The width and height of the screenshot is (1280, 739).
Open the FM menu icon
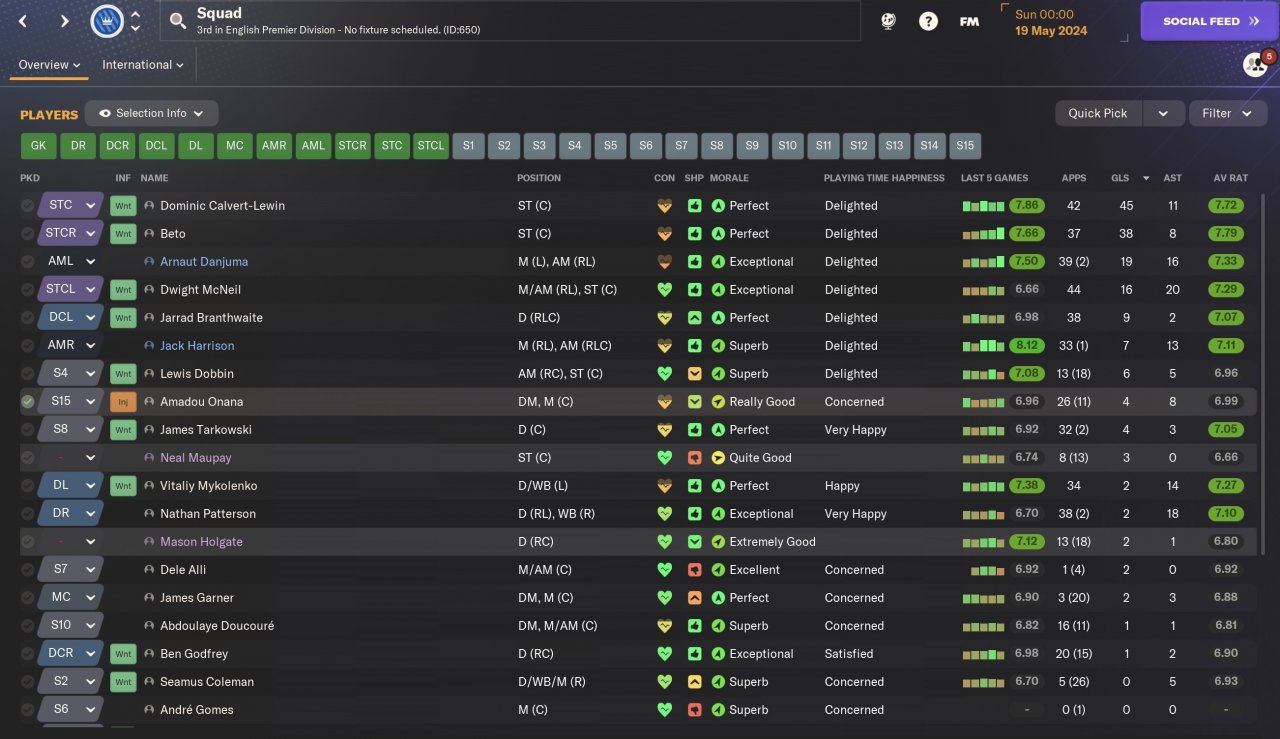(x=968, y=21)
